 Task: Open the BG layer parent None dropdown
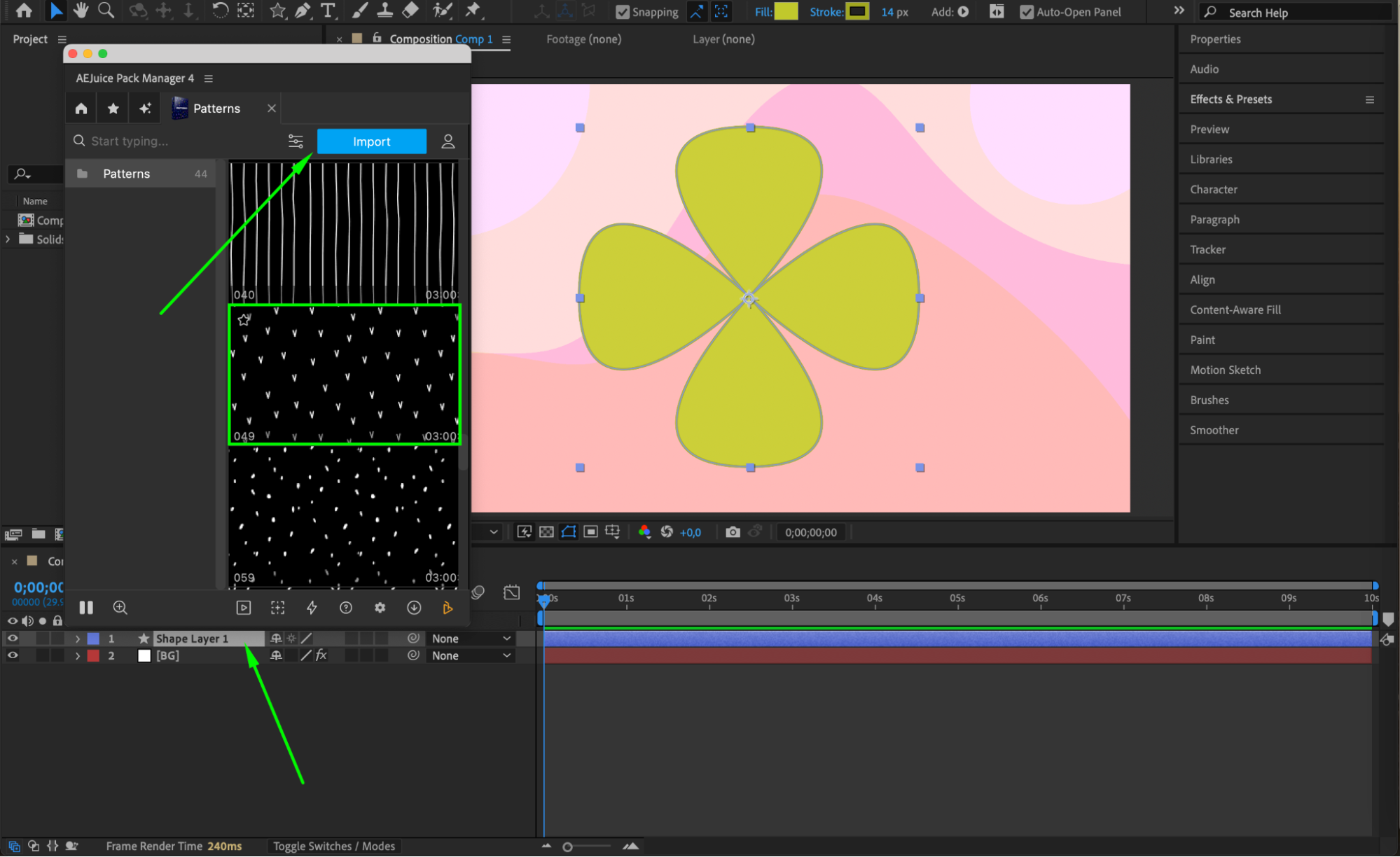471,656
